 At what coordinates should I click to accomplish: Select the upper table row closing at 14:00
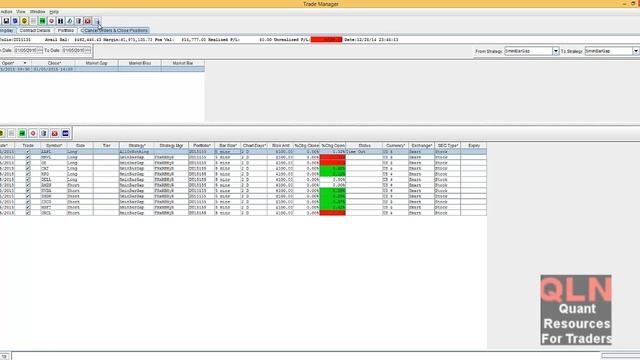102,69
